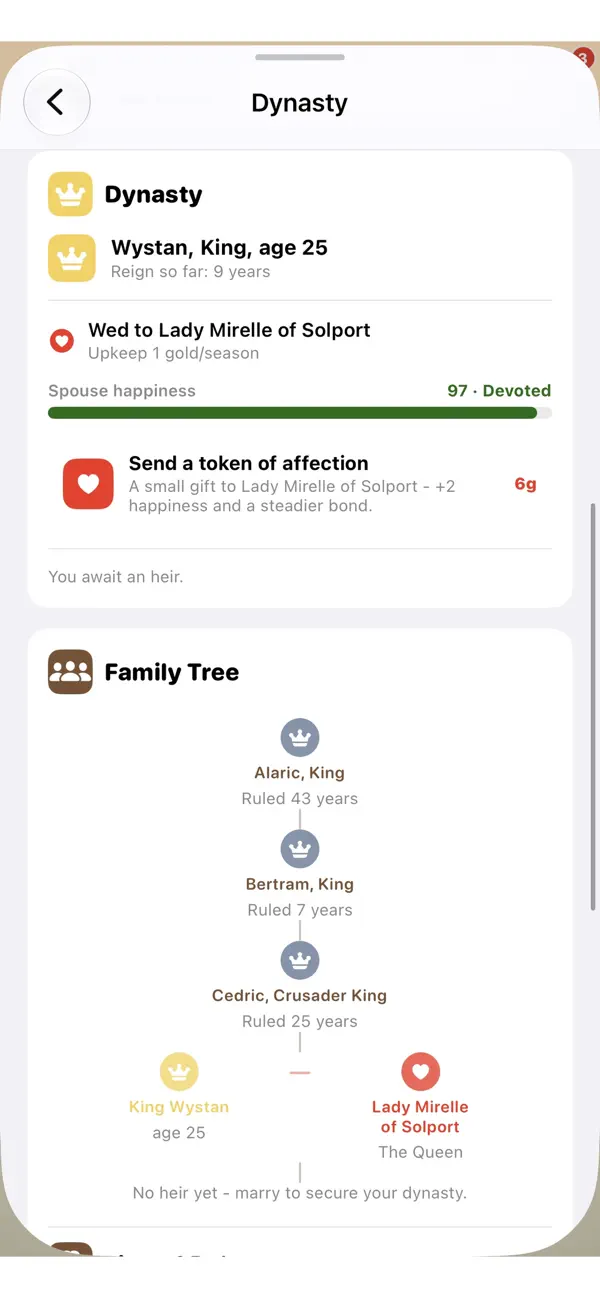The width and height of the screenshot is (600, 1298).
Task: Select the crown icon beside Wystan, King
Action: [72, 258]
